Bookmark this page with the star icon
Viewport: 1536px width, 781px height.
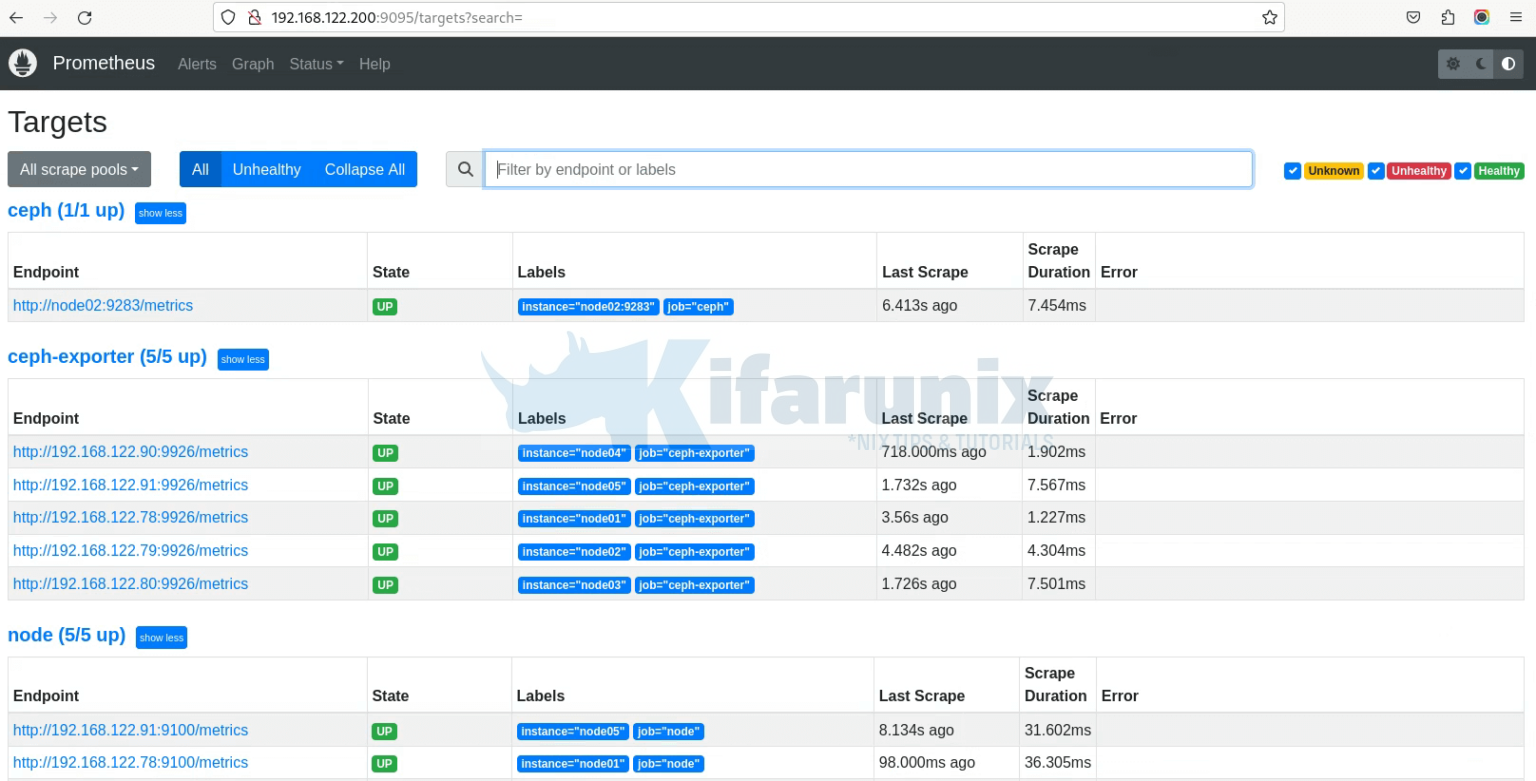(x=1269, y=17)
